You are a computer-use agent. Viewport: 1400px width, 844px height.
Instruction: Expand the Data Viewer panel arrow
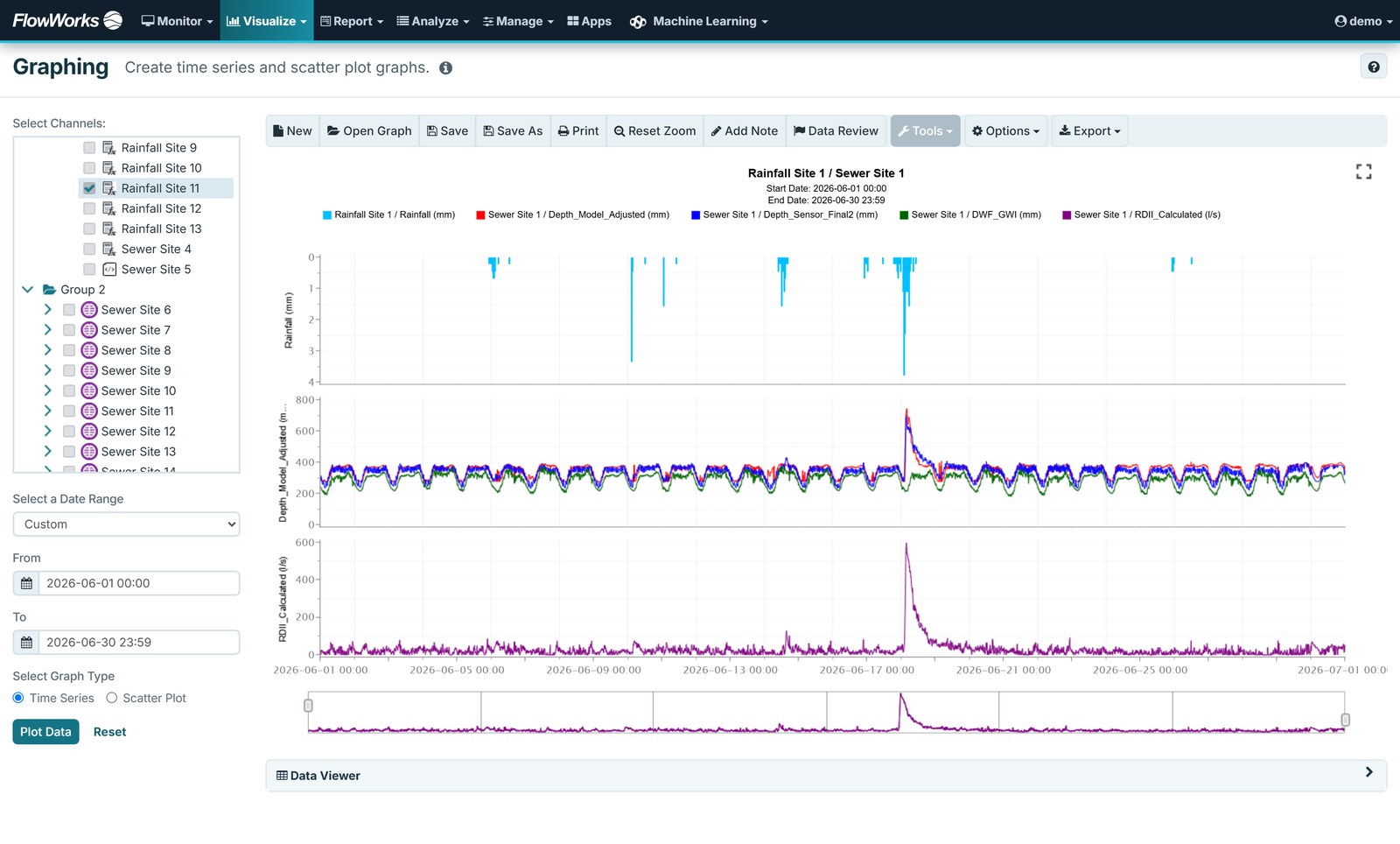[x=1369, y=772]
